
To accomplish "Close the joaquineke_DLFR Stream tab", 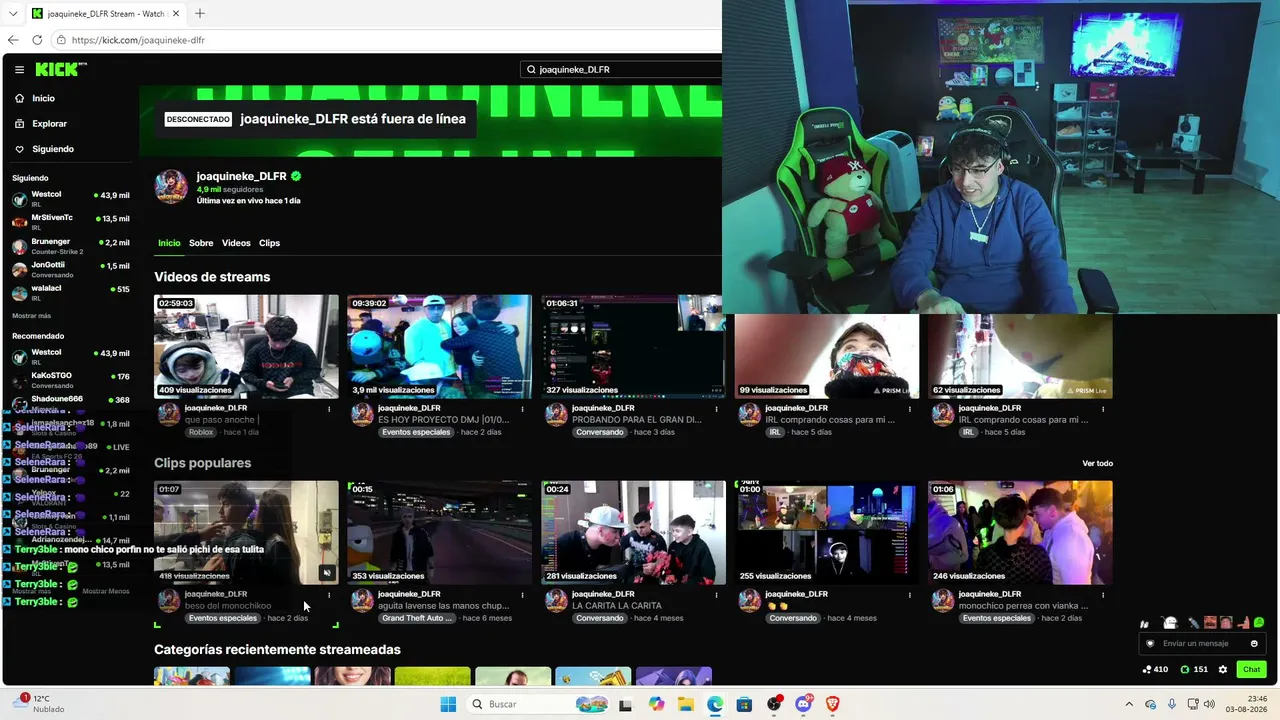I will (x=176, y=14).
